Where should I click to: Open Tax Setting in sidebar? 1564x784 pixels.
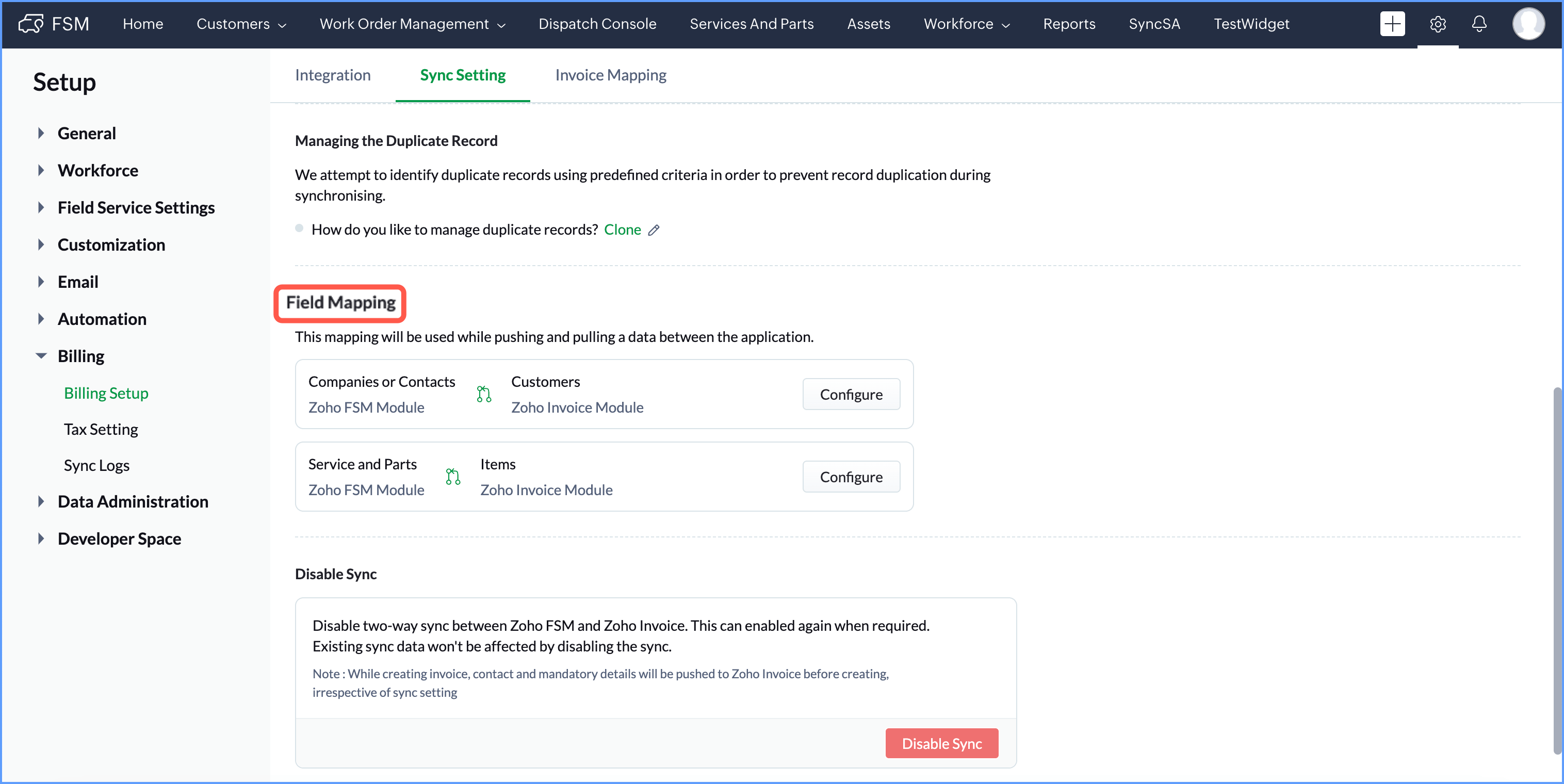(101, 429)
